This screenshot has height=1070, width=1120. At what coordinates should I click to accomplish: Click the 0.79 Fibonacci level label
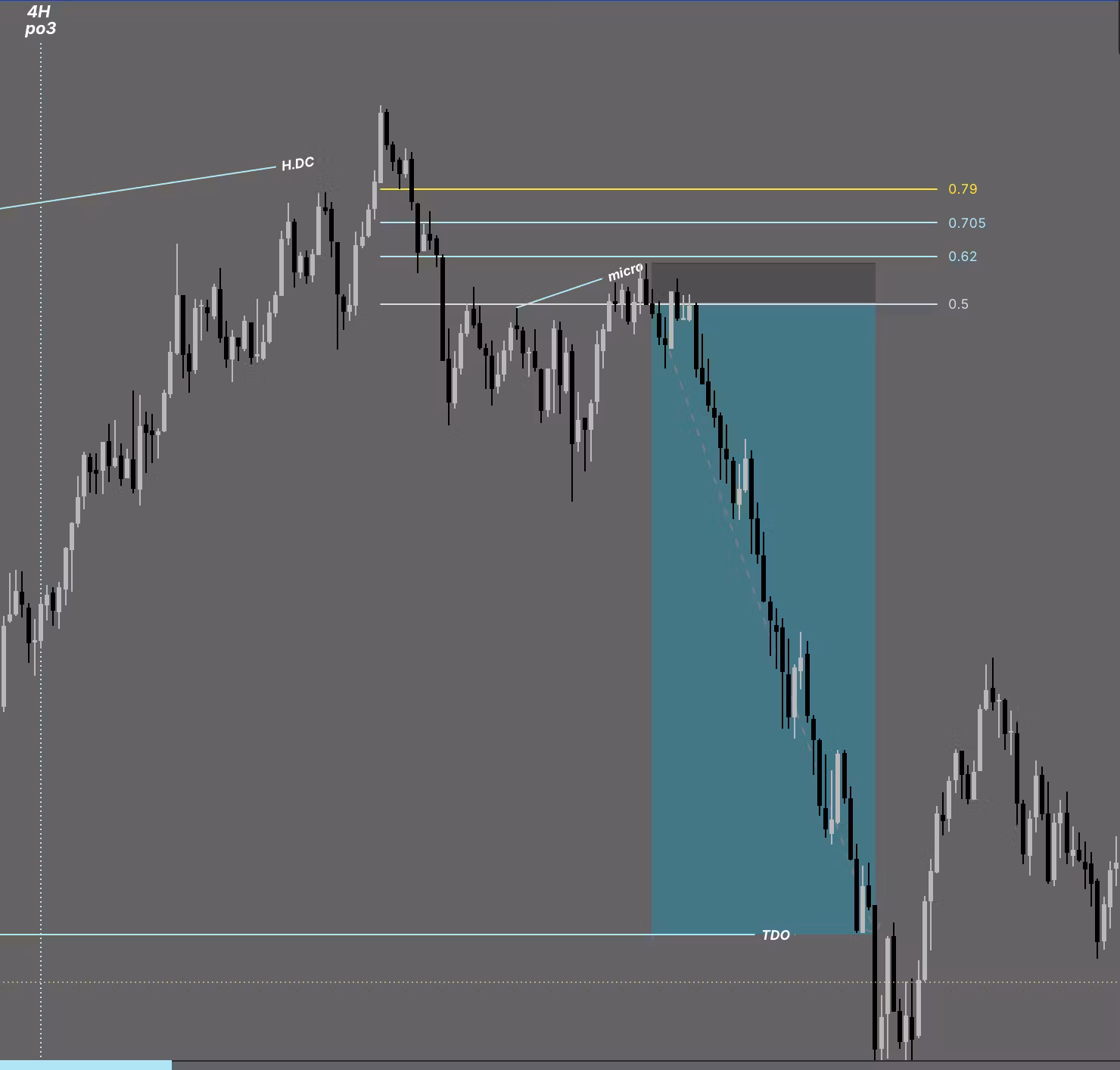(963, 189)
